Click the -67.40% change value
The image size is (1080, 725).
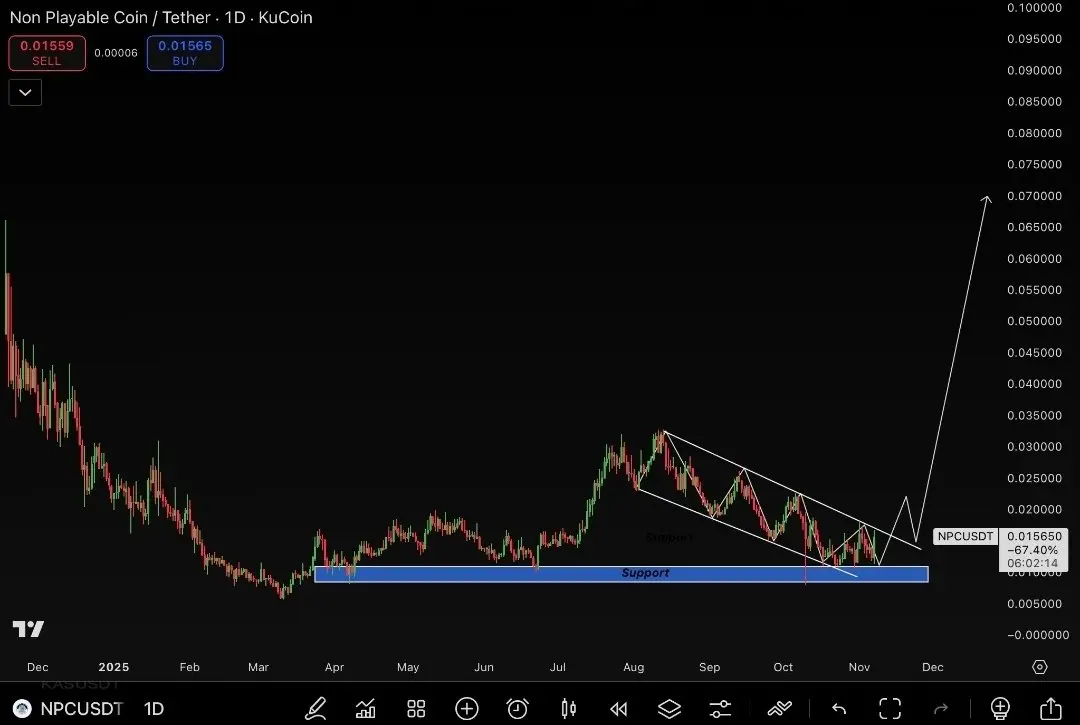tap(1032, 550)
